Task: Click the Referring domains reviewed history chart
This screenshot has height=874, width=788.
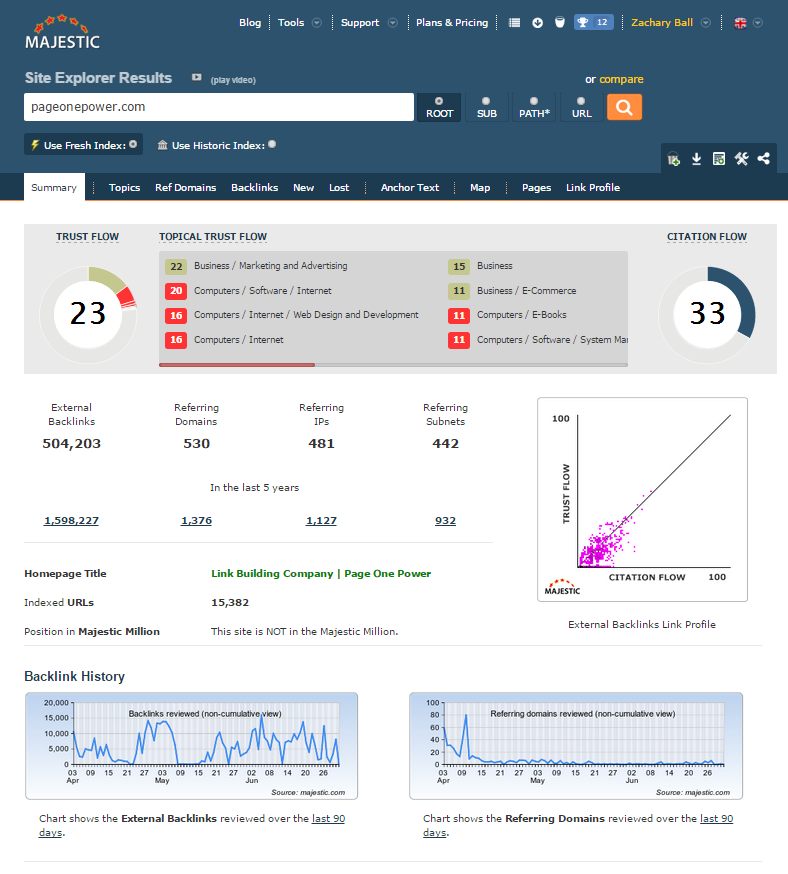Action: tap(576, 746)
